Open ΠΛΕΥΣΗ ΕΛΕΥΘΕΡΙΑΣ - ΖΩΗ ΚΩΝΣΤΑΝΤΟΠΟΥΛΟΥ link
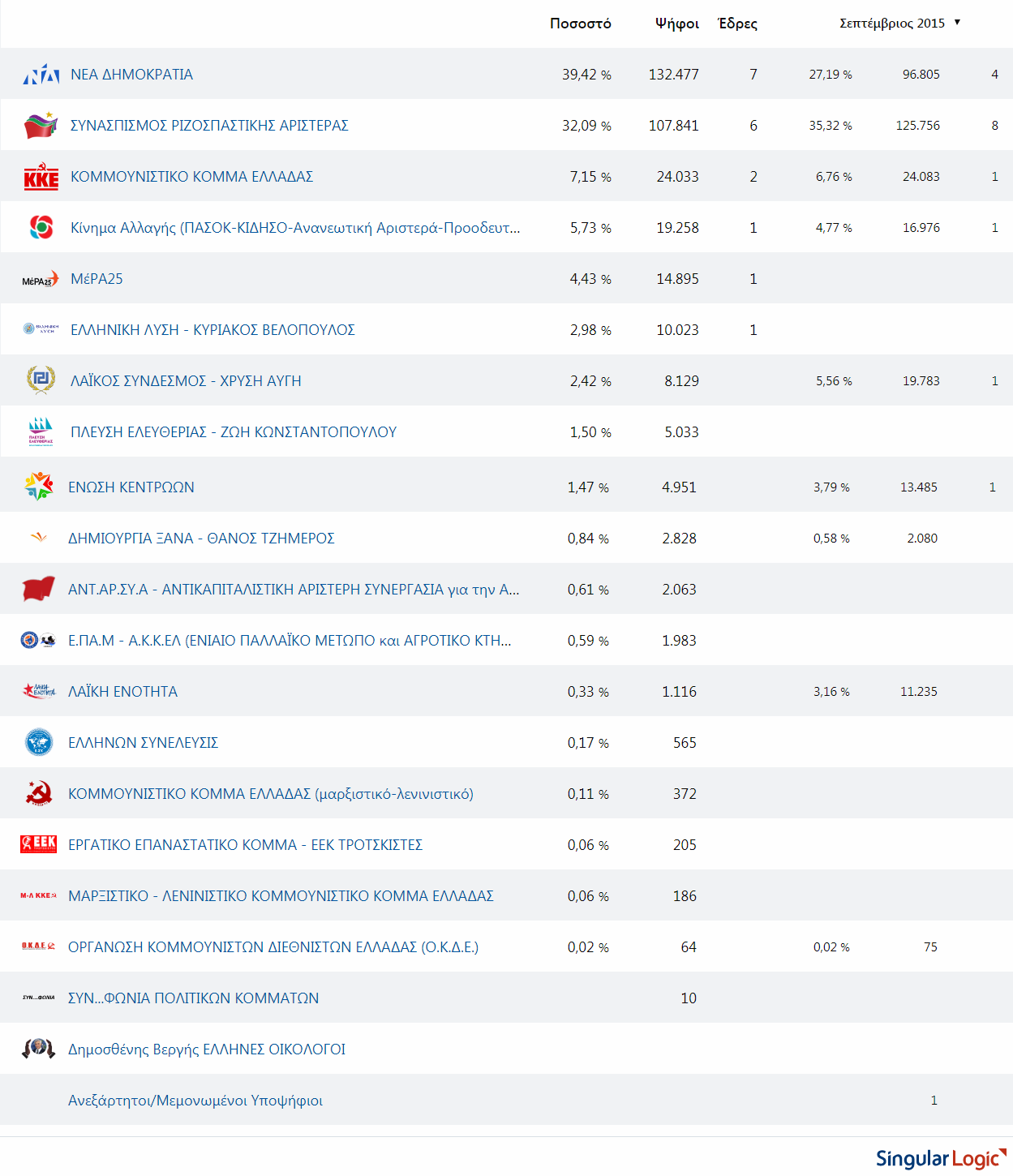 point(234,432)
